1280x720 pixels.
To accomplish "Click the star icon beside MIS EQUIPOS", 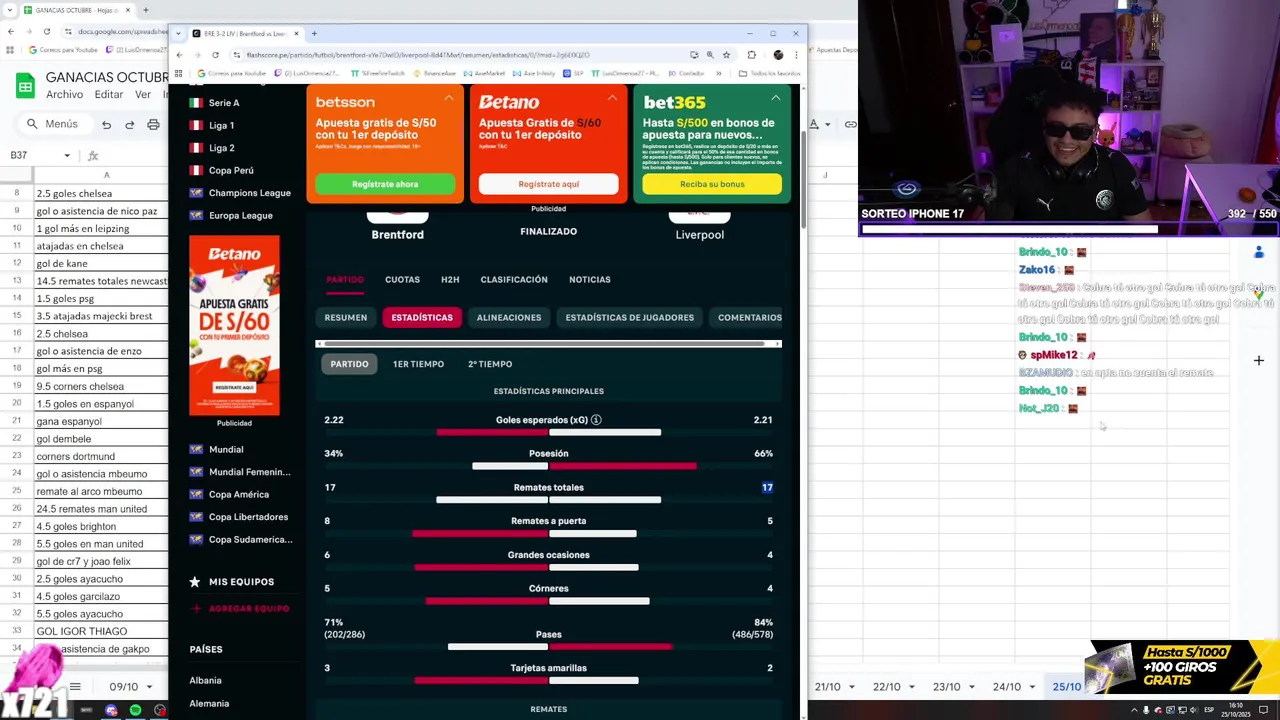I will (x=195, y=582).
